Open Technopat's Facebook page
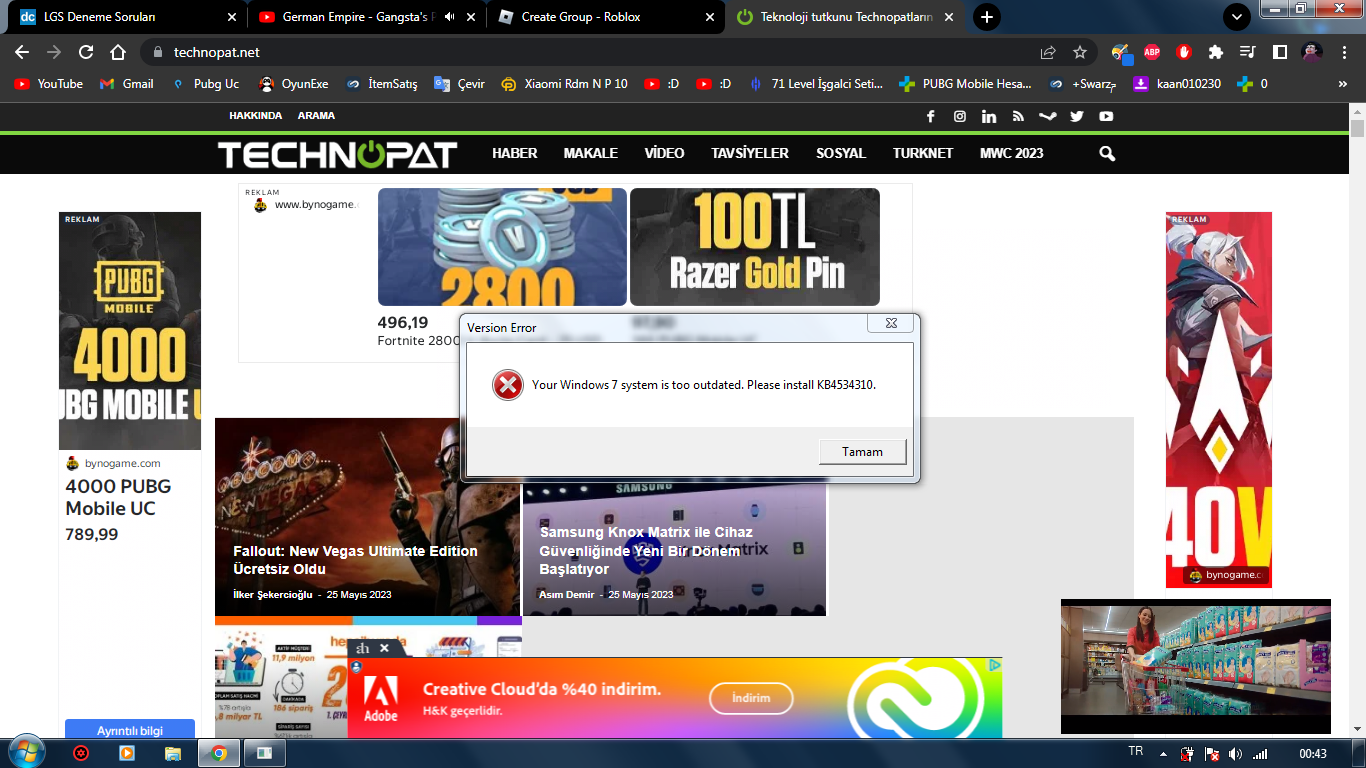The width and height of the screenshot is (1366, 768). tap(931, 116)
